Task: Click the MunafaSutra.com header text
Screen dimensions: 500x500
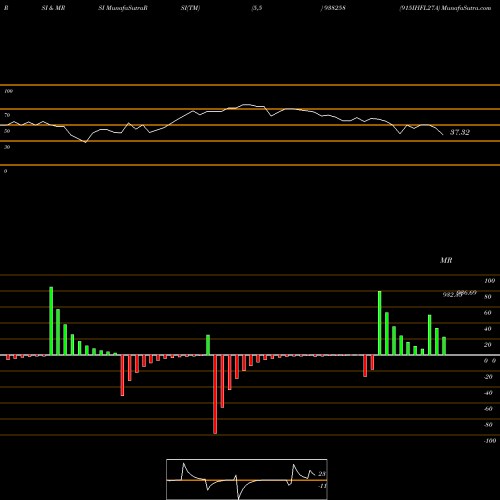Action: tap(466, 8)
